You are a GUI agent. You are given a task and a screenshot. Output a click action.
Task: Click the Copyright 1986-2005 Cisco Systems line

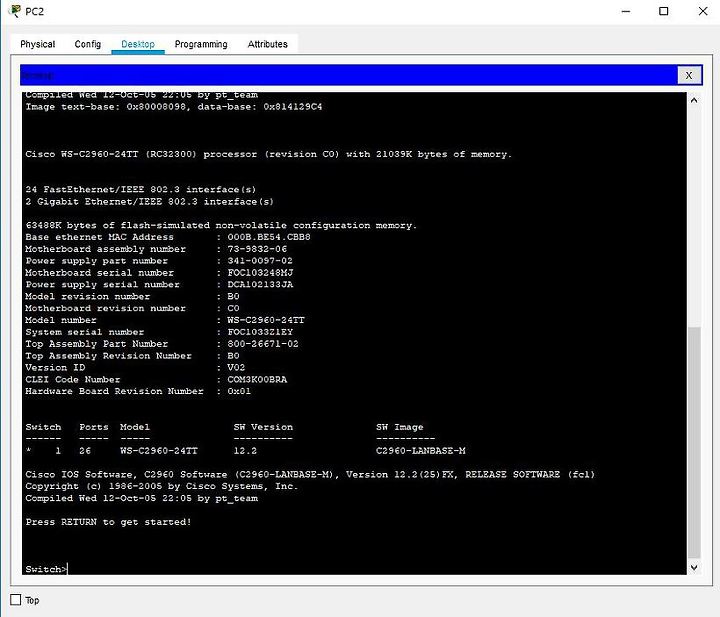click(162, 486)
